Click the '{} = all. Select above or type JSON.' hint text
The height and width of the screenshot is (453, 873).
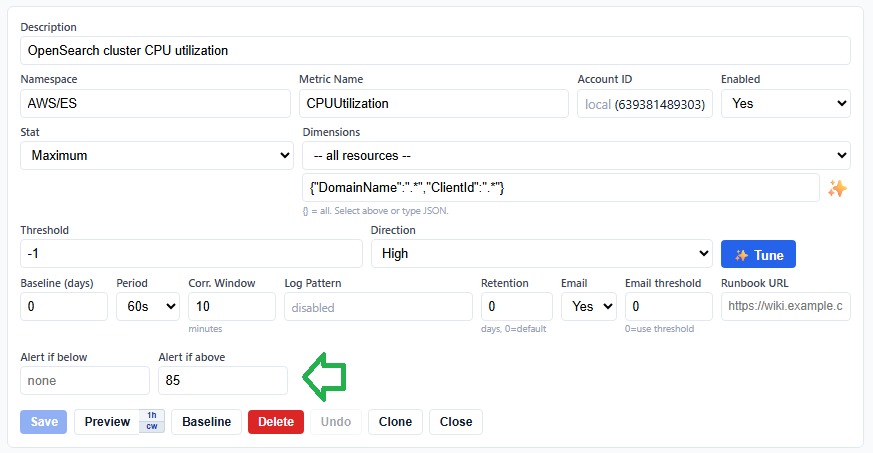click(375, 211)
